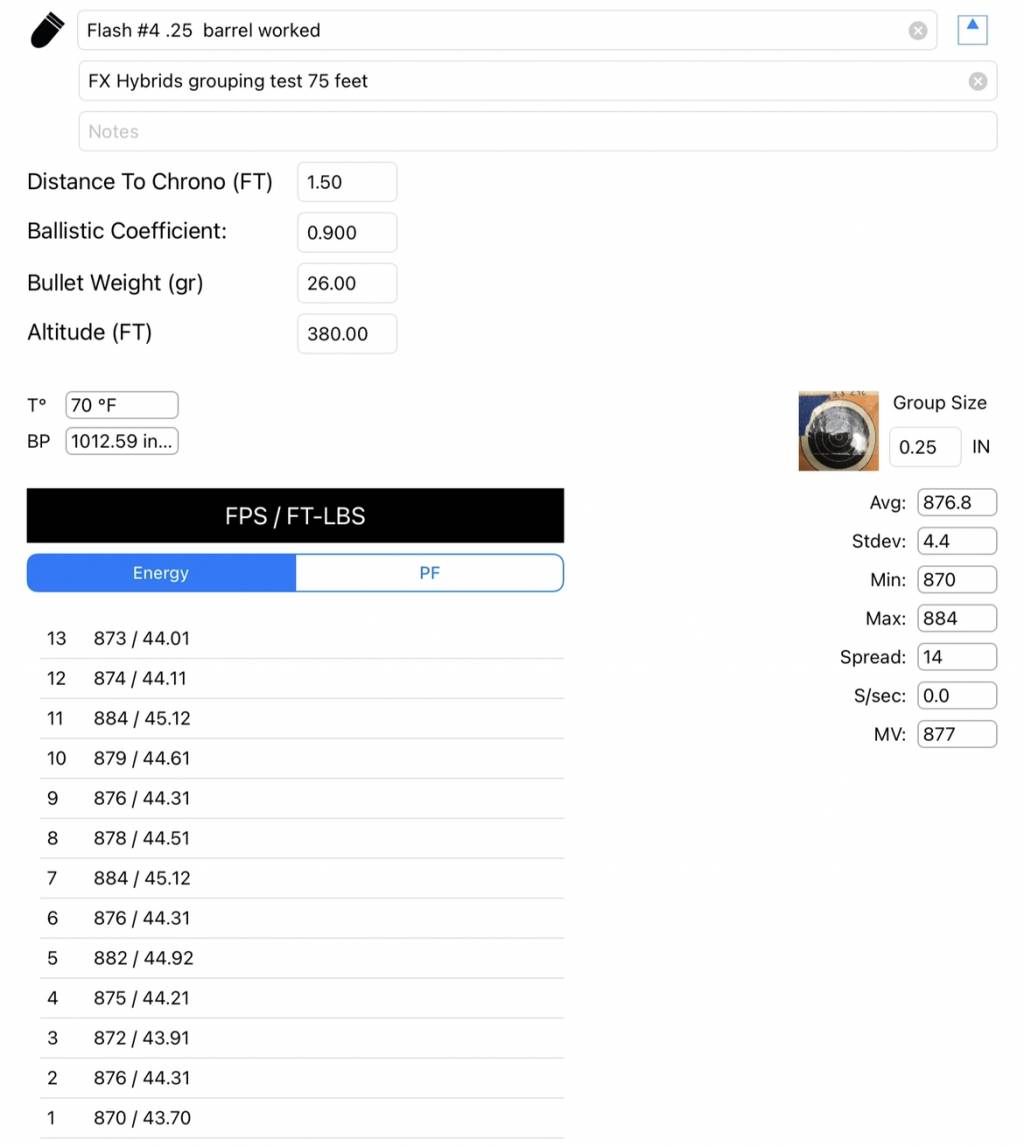Clear the Flash #4 title text field
Image resolution: width=1024 pixels, height=1147 pixels.
click(917, 31)
